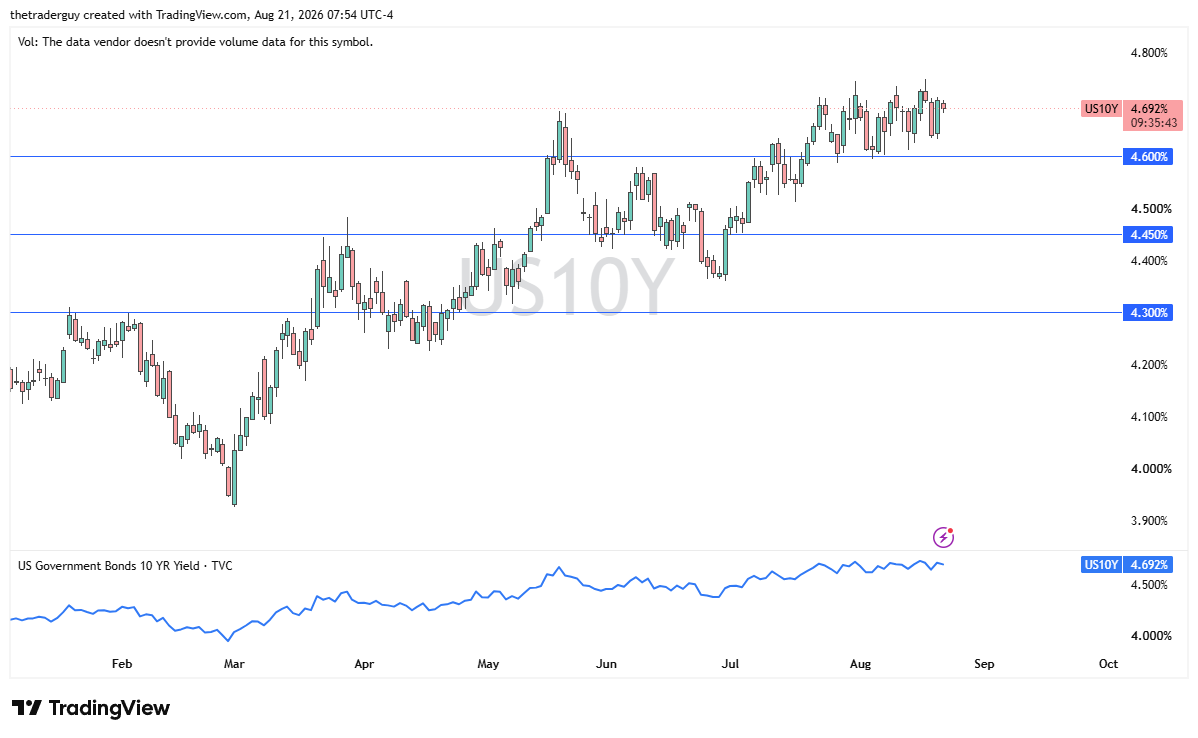Click the 4.000% label in lower pane scale
The width and height of the screenshot is (1198, 738).
point(1151,636)
